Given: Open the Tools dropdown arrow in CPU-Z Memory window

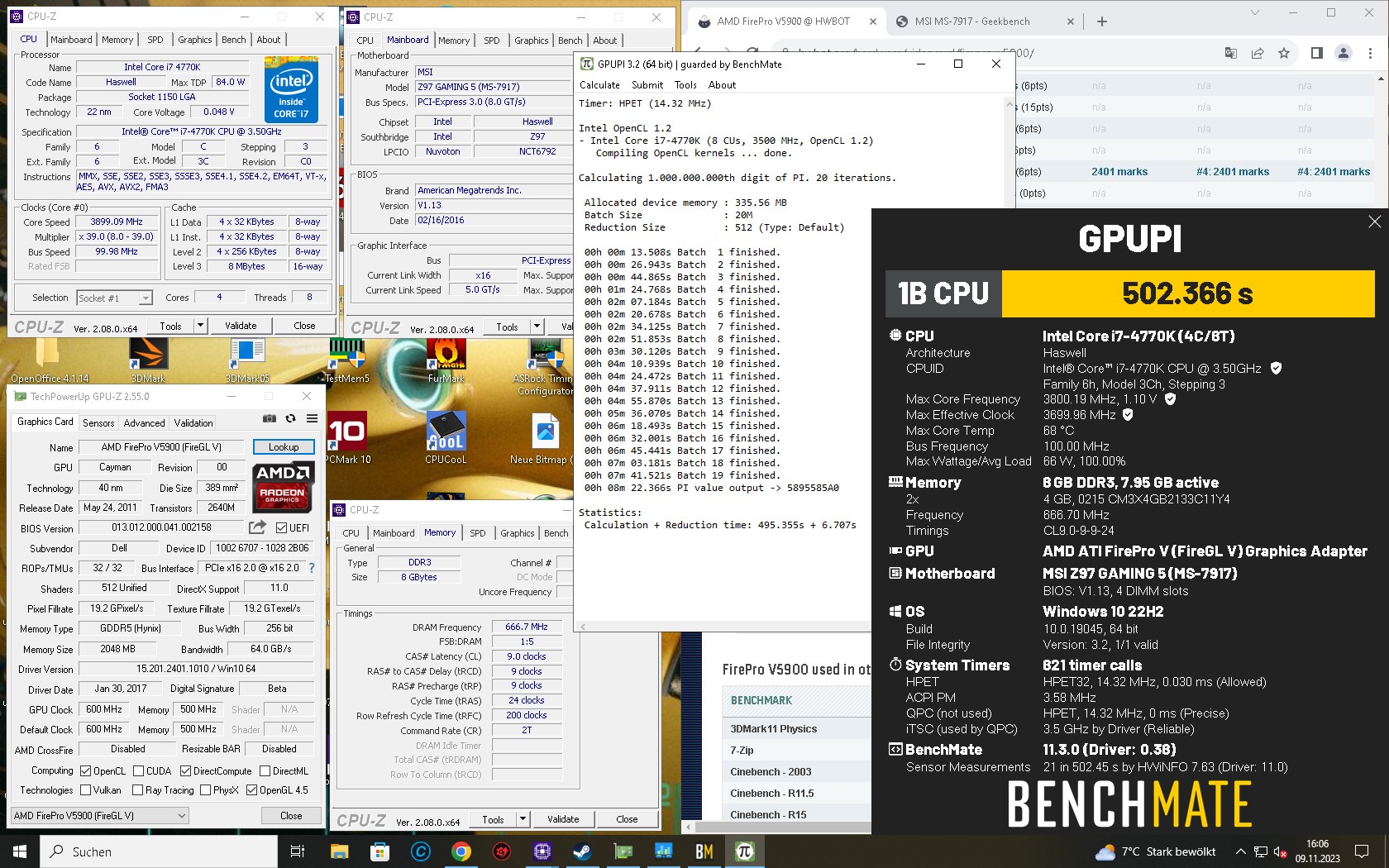Looking at the screenshot, I should click(522, 819).
